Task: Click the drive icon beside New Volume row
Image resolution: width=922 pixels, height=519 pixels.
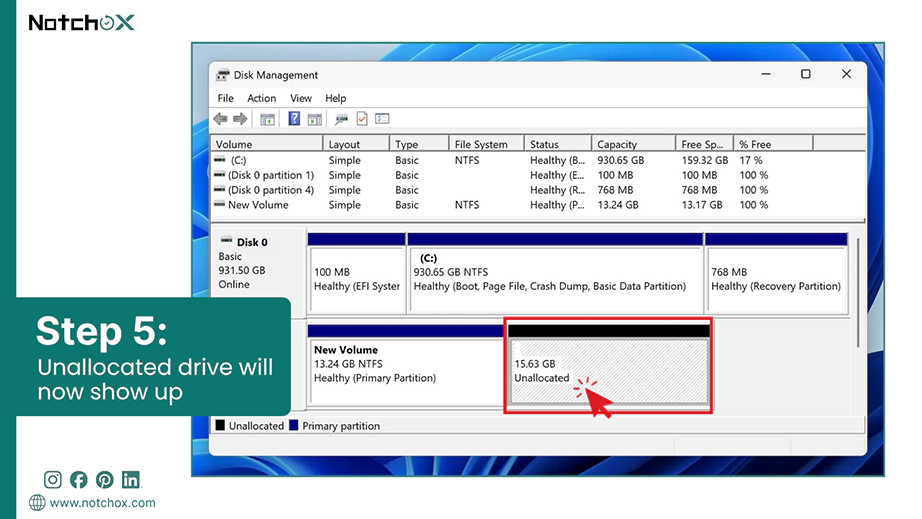Action: [219, 204]
